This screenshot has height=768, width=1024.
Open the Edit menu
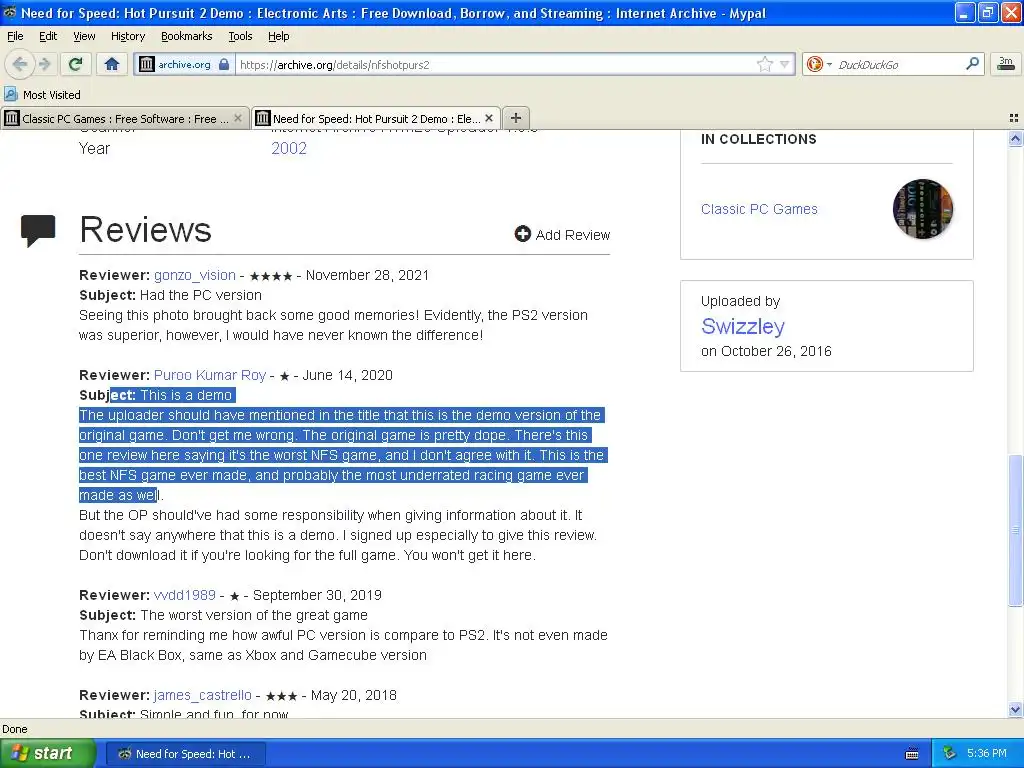click(48, 36)
